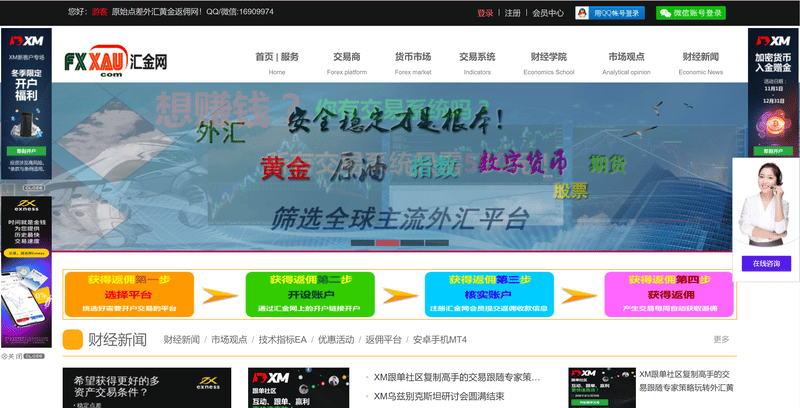Click 原始点差外汇黄金返佣网 header text
The height and width of the screenshot is (408, 800).
point(157,12)
